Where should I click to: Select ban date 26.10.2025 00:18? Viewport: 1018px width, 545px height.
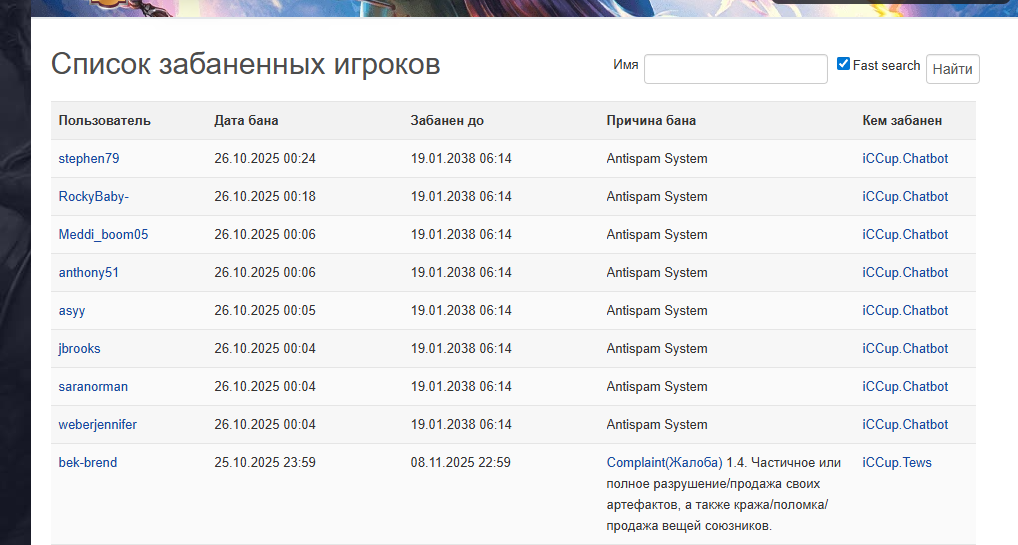(265, 197)
